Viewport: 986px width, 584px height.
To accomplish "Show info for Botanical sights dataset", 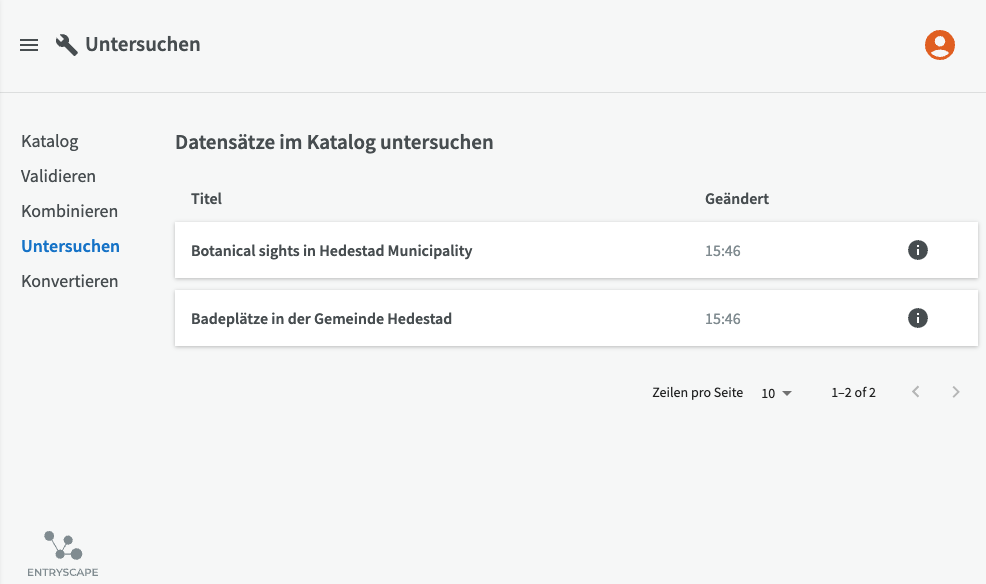I will pyautogui.click(x=917, y=250).
